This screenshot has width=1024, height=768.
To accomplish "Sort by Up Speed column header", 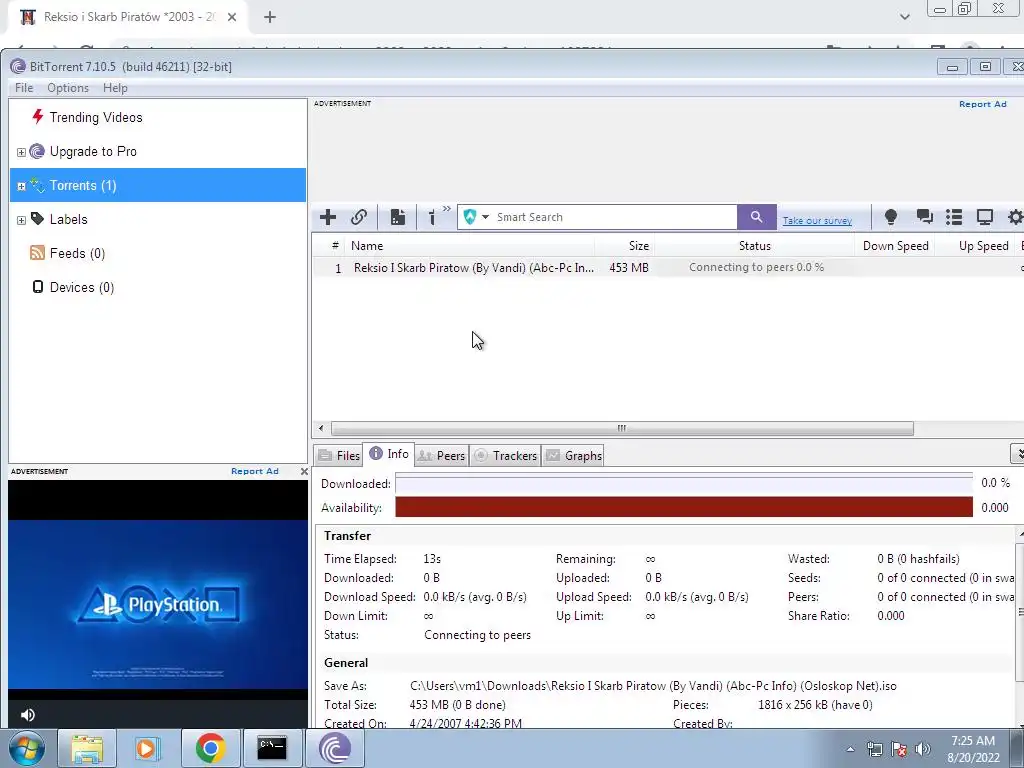I will (975, 246).
